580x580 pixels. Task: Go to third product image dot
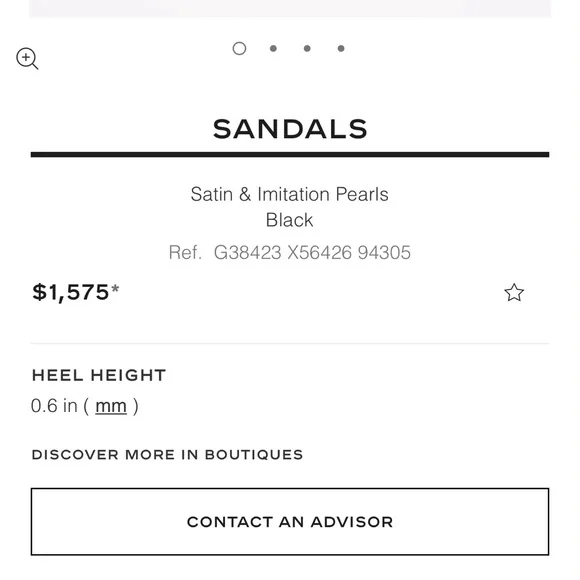tap(307, 48)
